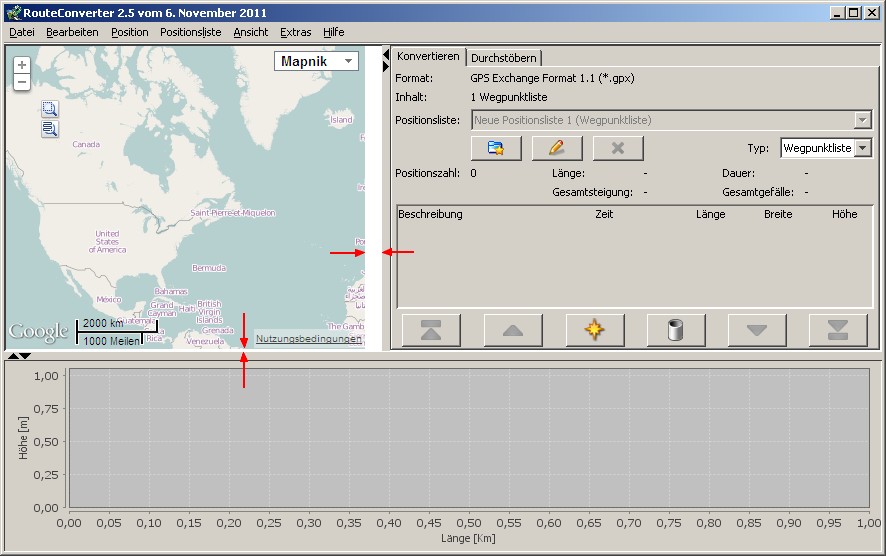The image size is (886, 556).
Task: Move selected position to top of list
Action: tap(432, 329)
